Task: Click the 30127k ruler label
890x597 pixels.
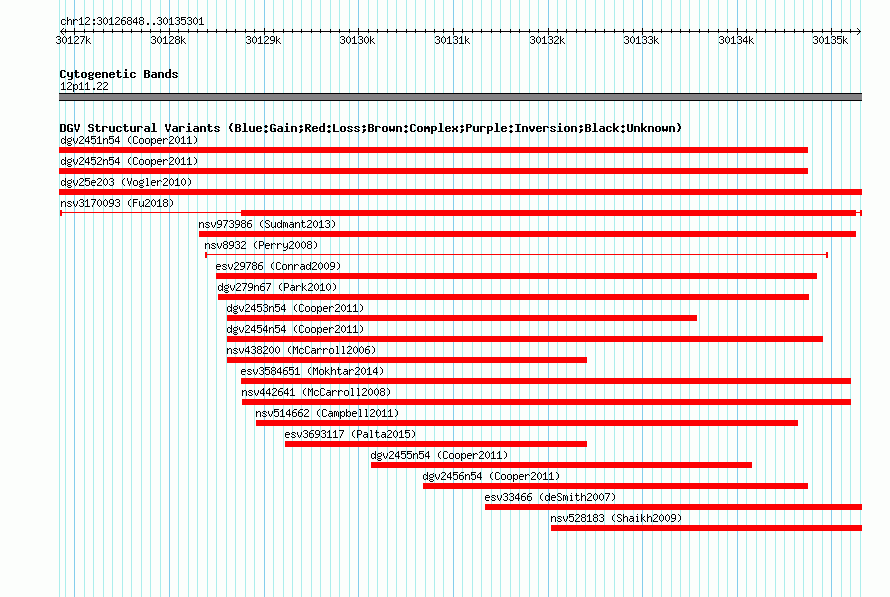Action: click(74, 40)
